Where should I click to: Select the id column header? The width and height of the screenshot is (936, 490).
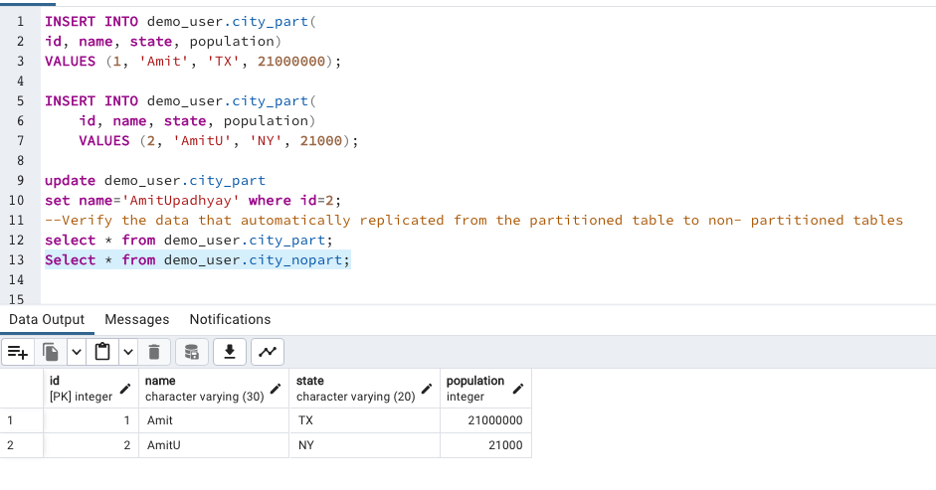(x=91, y=389)
